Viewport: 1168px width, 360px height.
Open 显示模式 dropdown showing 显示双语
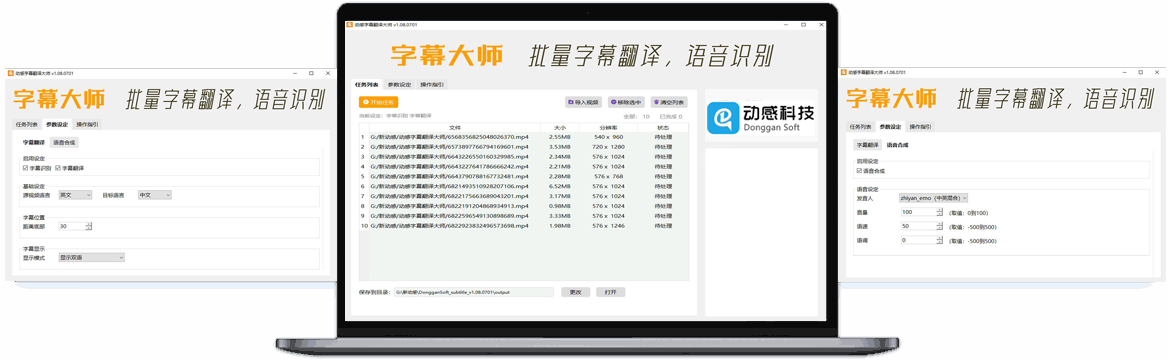(92, 257)
